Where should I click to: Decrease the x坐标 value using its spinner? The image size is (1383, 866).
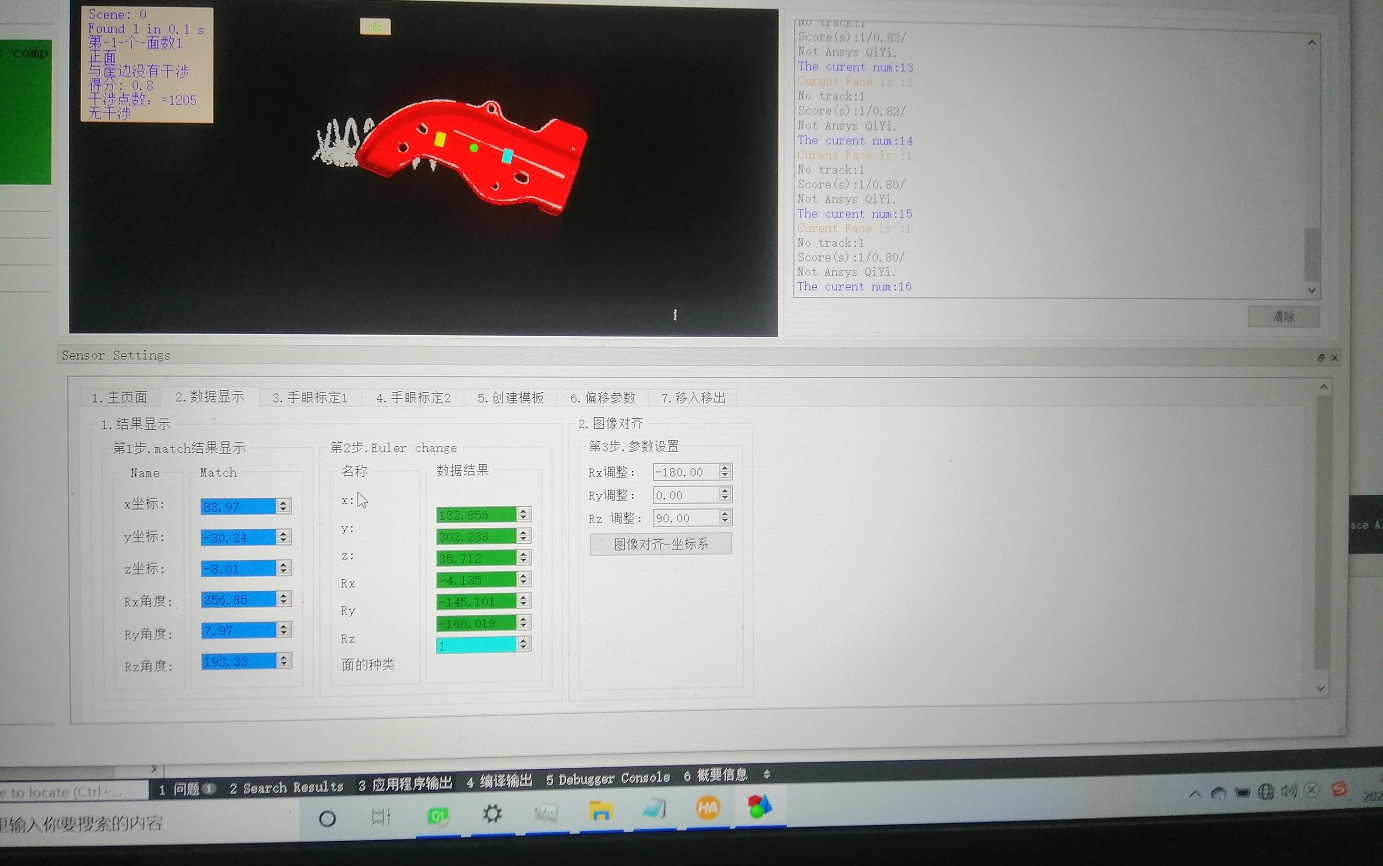pyautogui.click(x=283, y=510)
